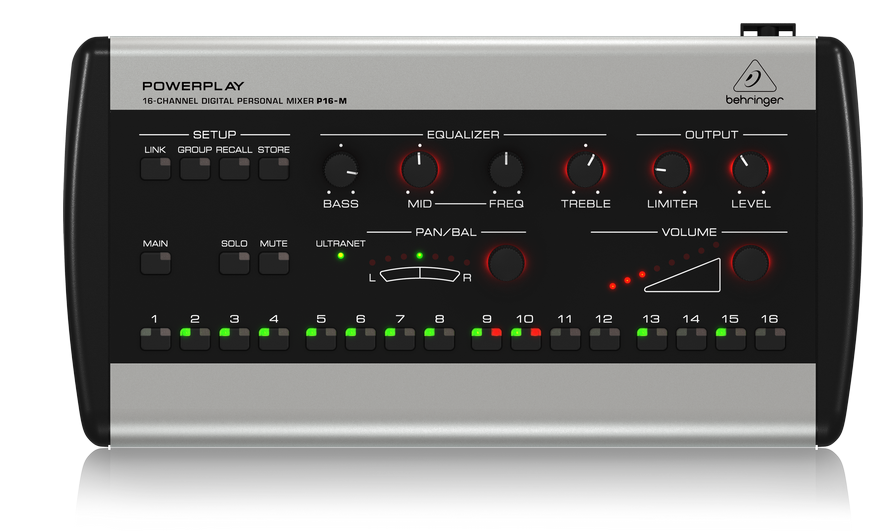Click the output LIMITER knob
Image resolution: width=883 pixels, height=531 pixels.
pos(671,171)
